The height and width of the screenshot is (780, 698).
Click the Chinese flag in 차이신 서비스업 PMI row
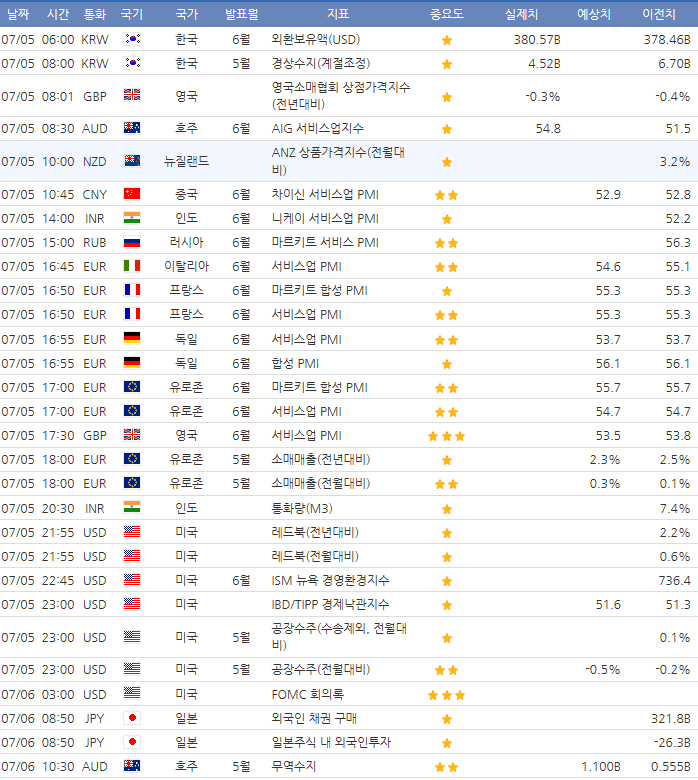click(132, 194)
